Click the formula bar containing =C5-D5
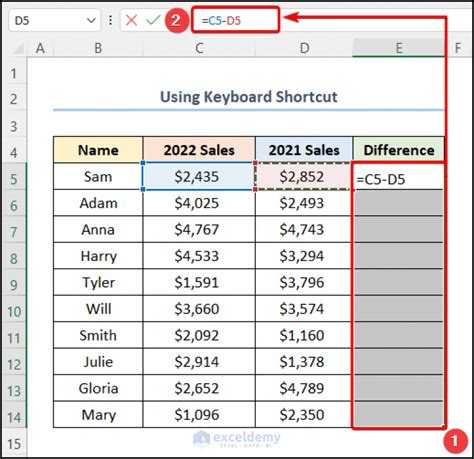Viewport: 474px width, 459px height. tap(235, 21)
